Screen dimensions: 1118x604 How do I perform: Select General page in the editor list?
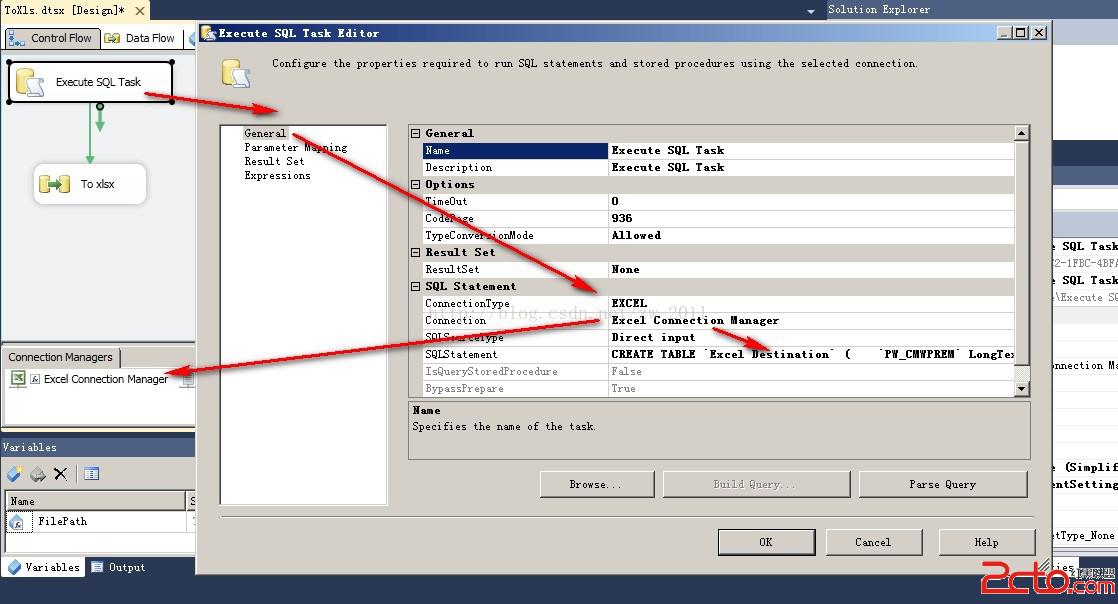click(265, 133)
